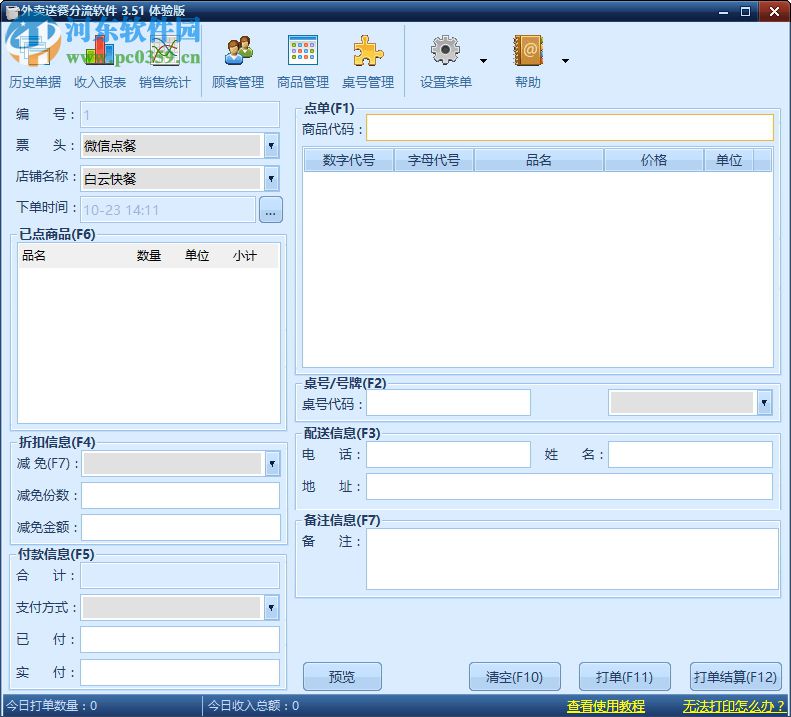Image resolution: width=791 pixels, height=717 pixels.
Task: Focus the 电话 input field
Action: [x=448, y=455]
